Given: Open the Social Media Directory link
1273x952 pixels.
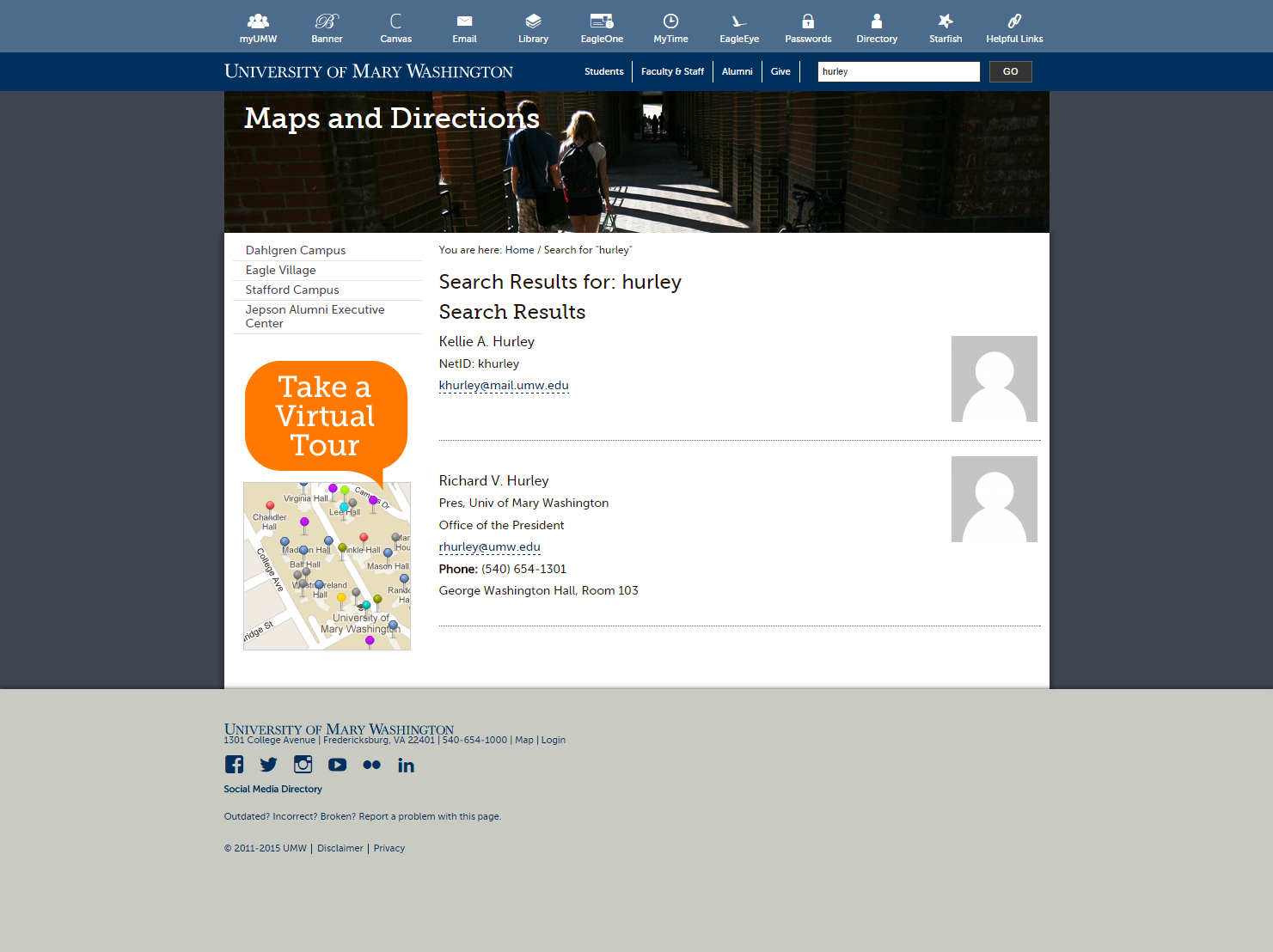Looking at the screenshot, I should pyautogui.click(x=273, y=789).
